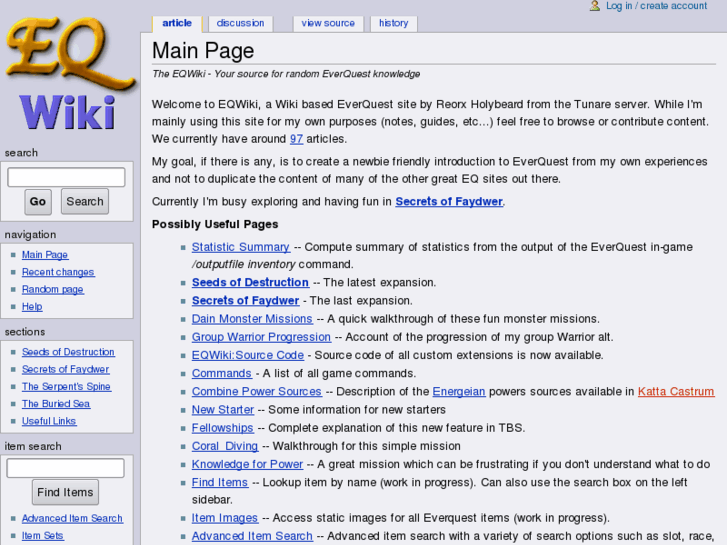Open Group Warrior Progression page
This screenshot has width=727, height=545.
(x=261, y=337)
